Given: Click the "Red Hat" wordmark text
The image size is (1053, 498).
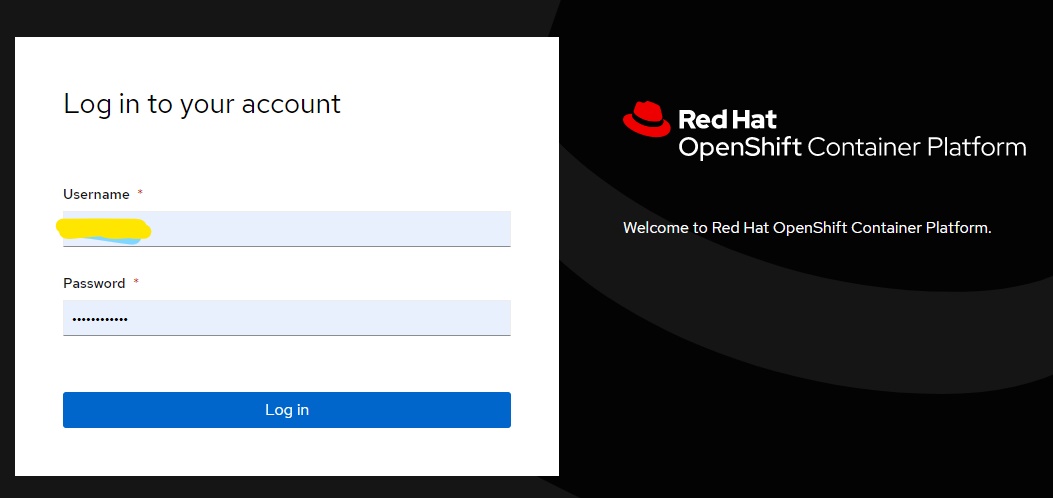Looking at the screenshot, I should click(727, 120).
